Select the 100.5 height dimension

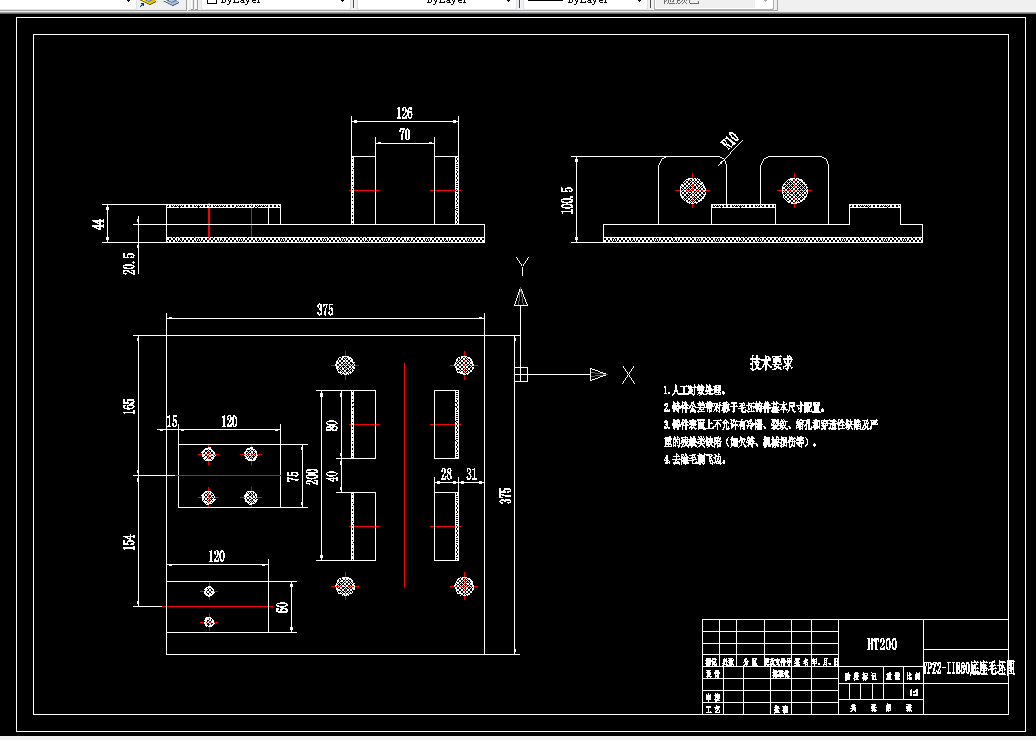[567, 200]
